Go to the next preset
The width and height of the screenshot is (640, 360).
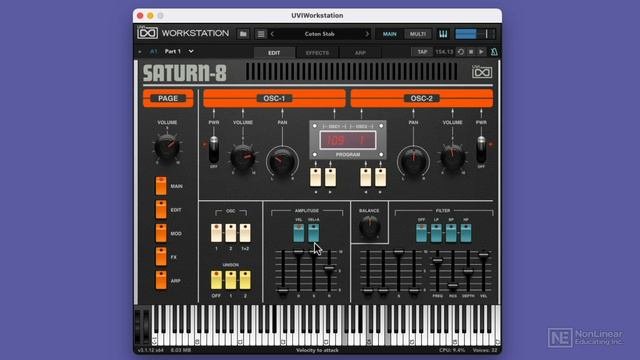pos(367,34)
